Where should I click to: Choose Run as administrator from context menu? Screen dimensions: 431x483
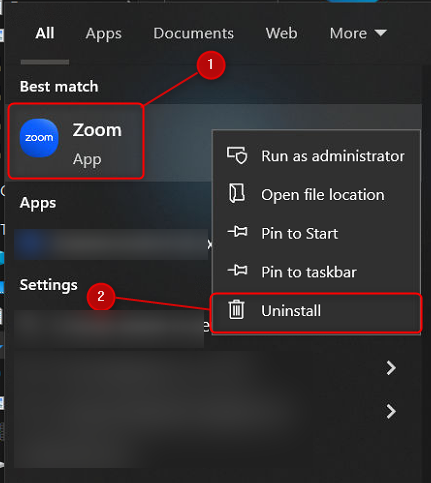point(316,156)
